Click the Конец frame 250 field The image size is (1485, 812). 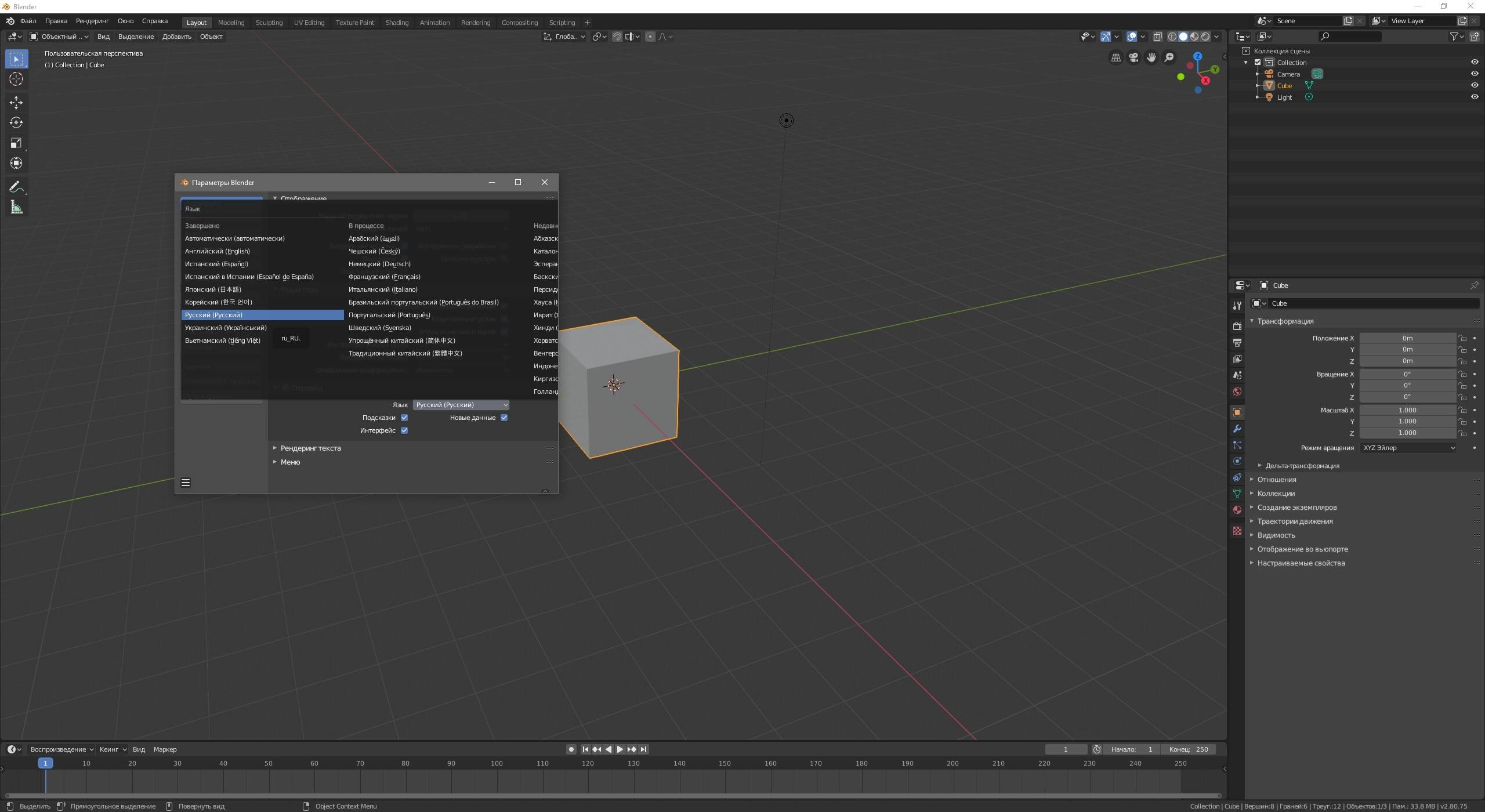[1189, 749]
